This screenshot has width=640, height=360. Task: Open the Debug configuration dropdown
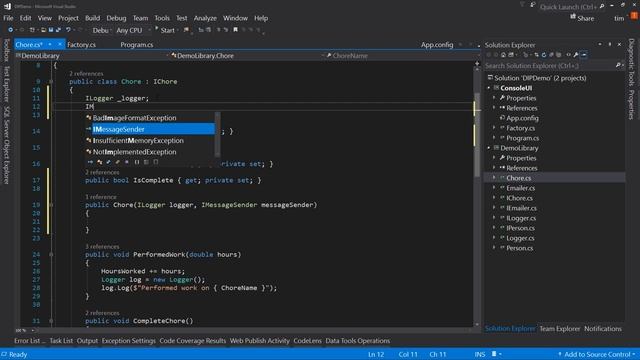[x=101, y=30]
